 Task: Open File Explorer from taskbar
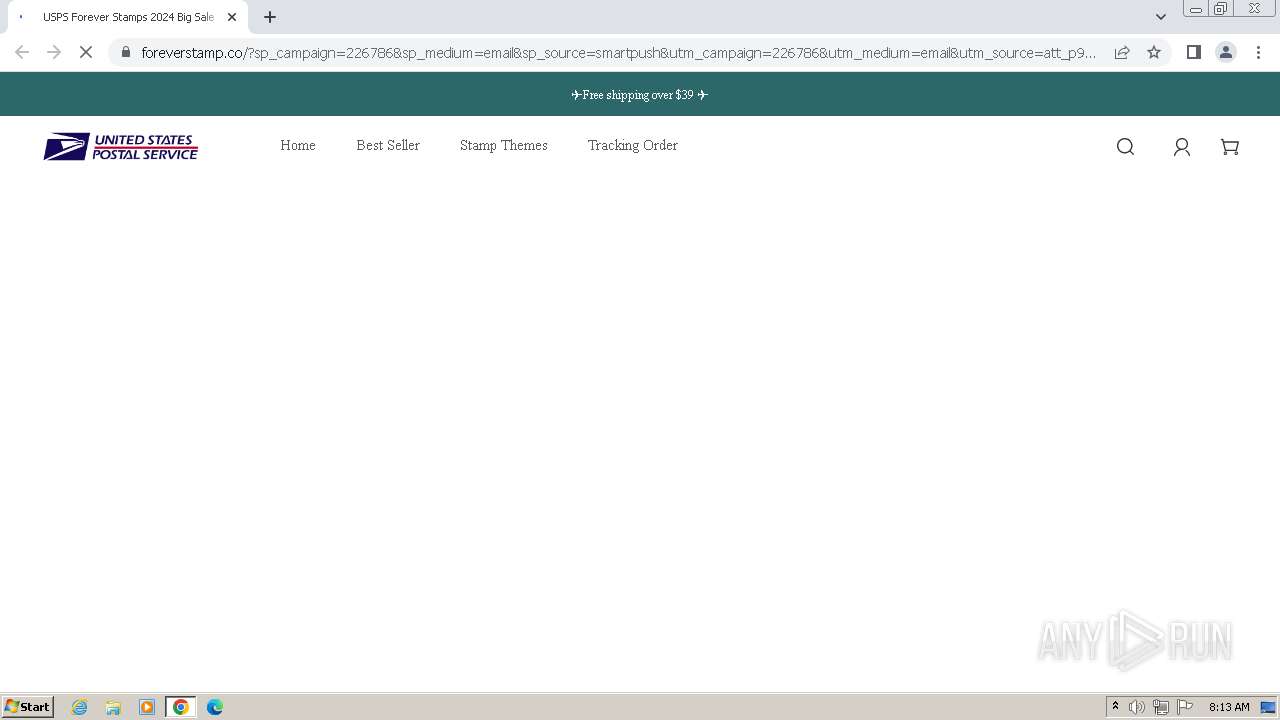(113, 707)
